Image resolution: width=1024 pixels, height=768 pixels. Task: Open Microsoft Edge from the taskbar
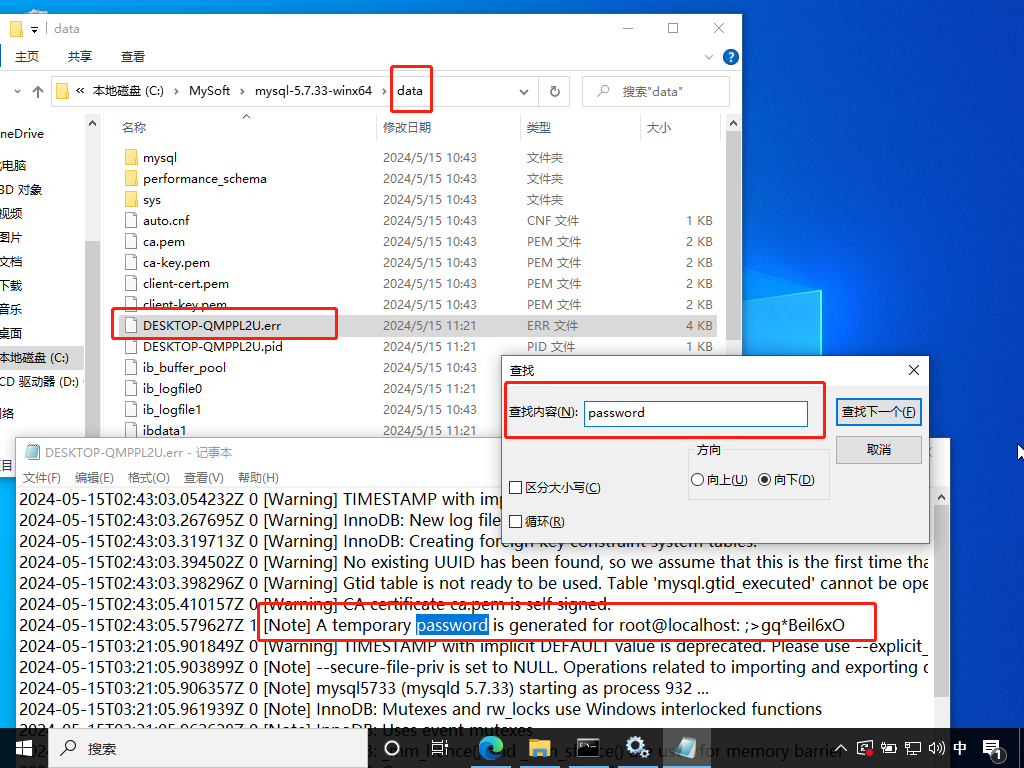pyautogui.click(x=490, y=747)
